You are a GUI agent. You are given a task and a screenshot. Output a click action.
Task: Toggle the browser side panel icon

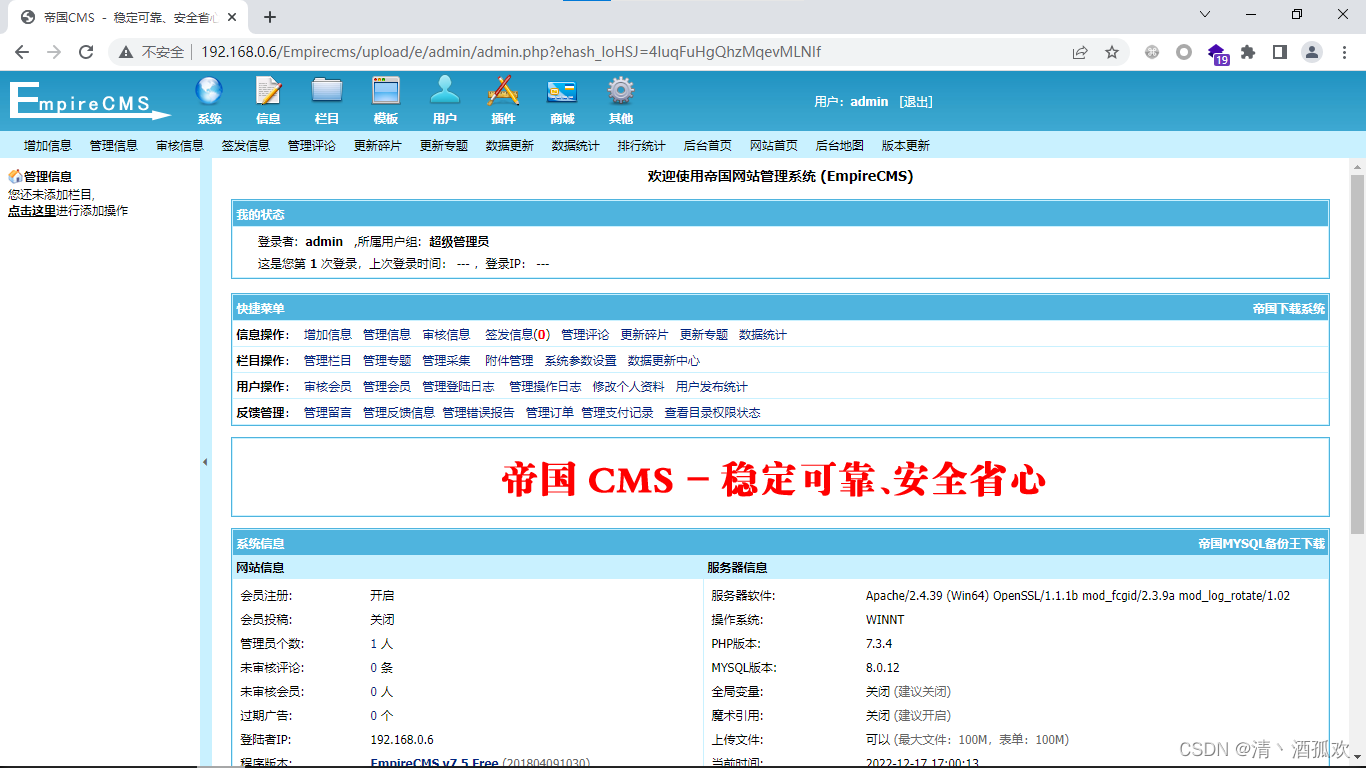[x=1280, y=52]
